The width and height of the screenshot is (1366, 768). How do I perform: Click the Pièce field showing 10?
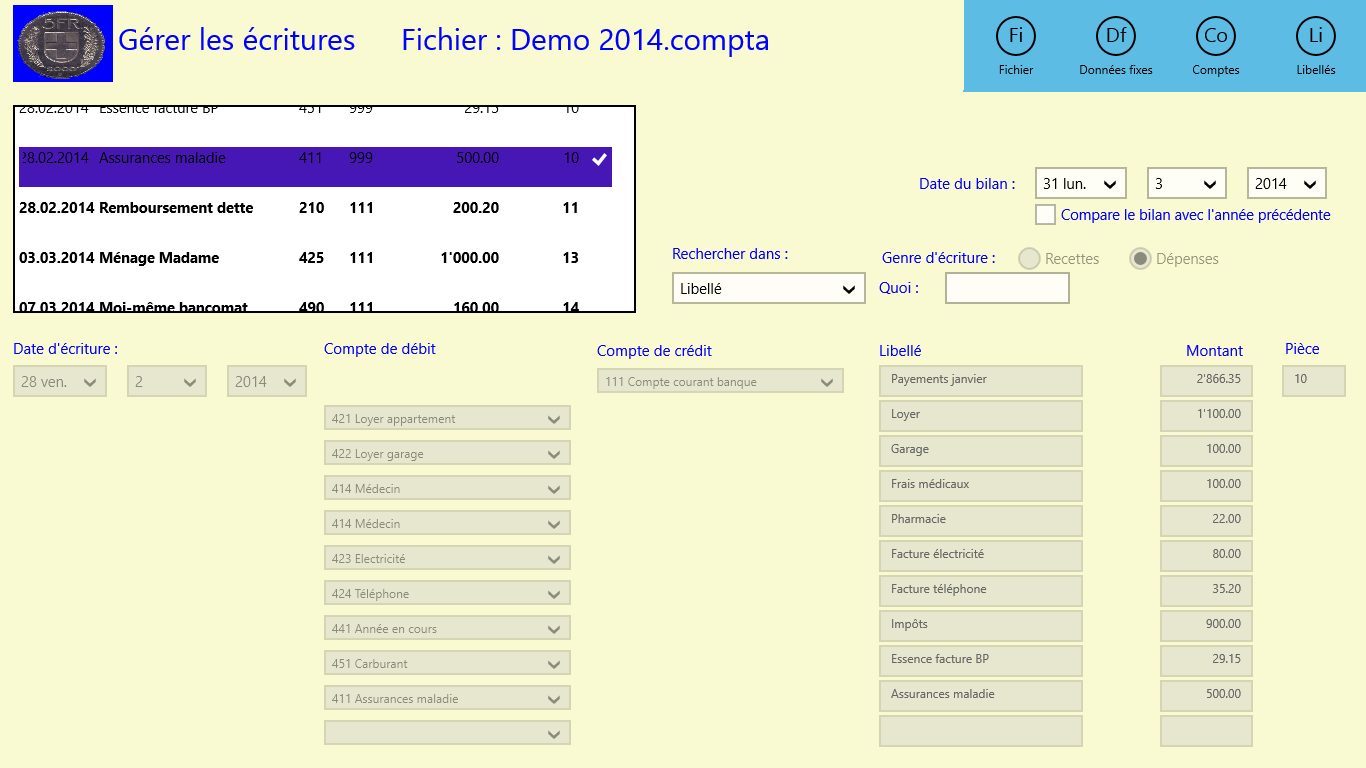(1313, 380)
